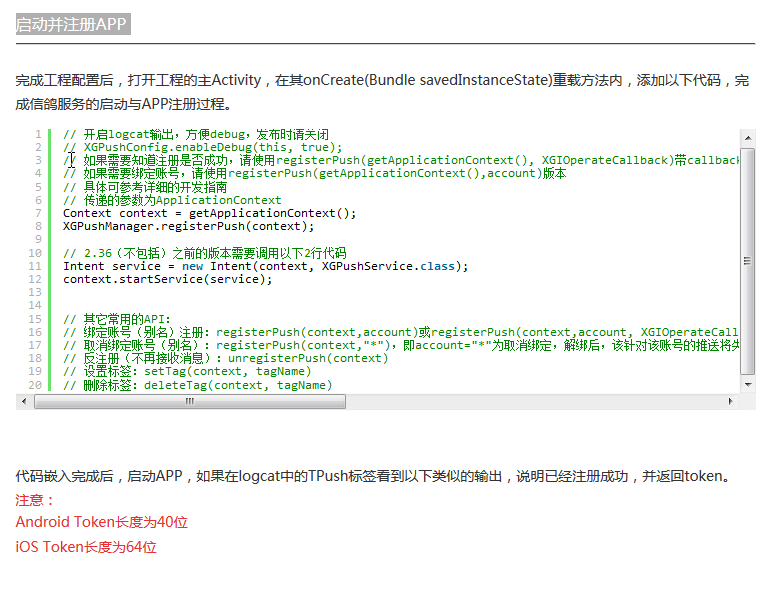The height and width of the screenshot is (589, 764).
Task: Click the text iOS Token长度为64位
Action: (x=86, y=547)
